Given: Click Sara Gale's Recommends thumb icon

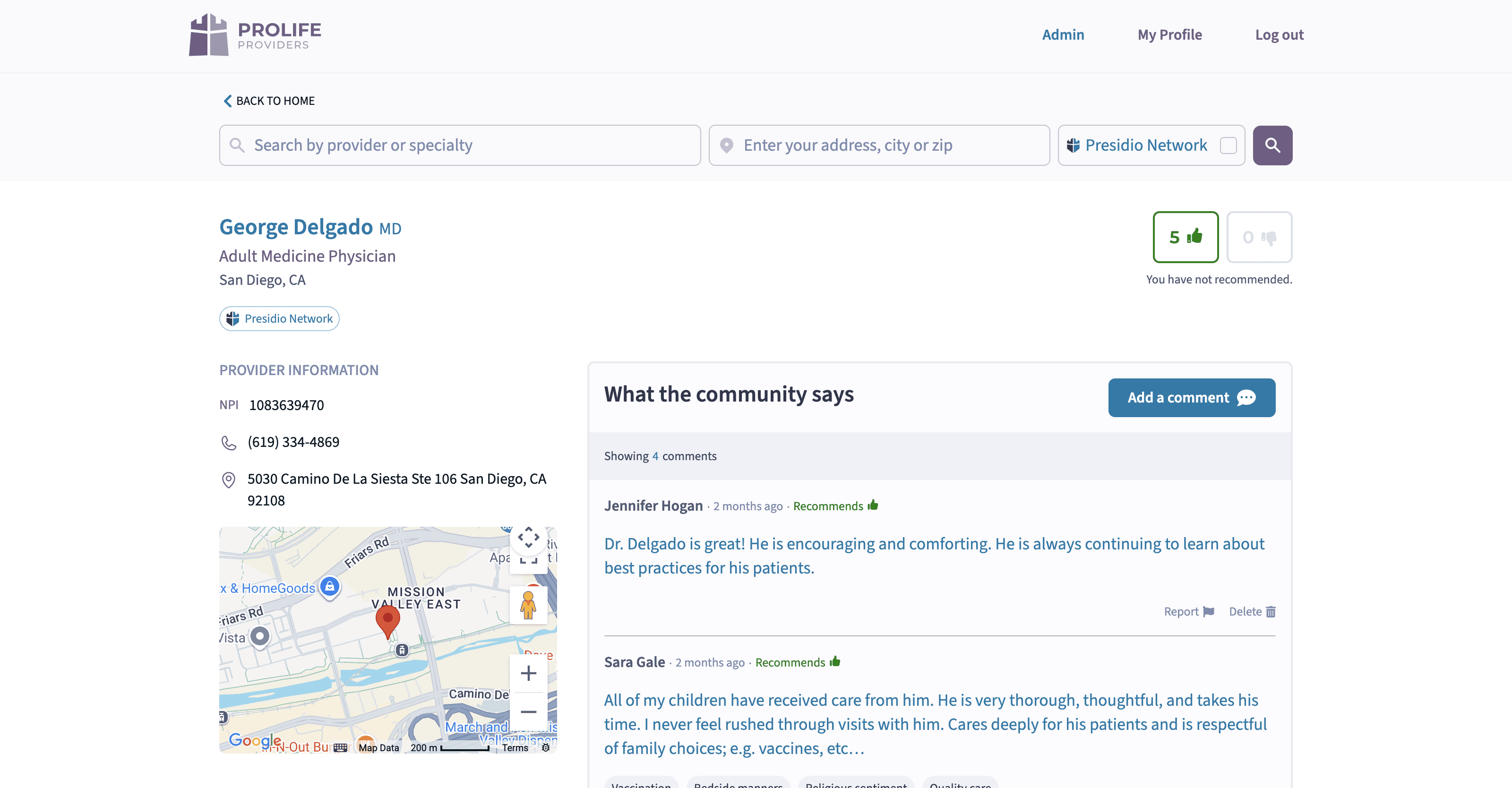Looking at the screenshot, I should pyautogui.click(x=834, y=661).
